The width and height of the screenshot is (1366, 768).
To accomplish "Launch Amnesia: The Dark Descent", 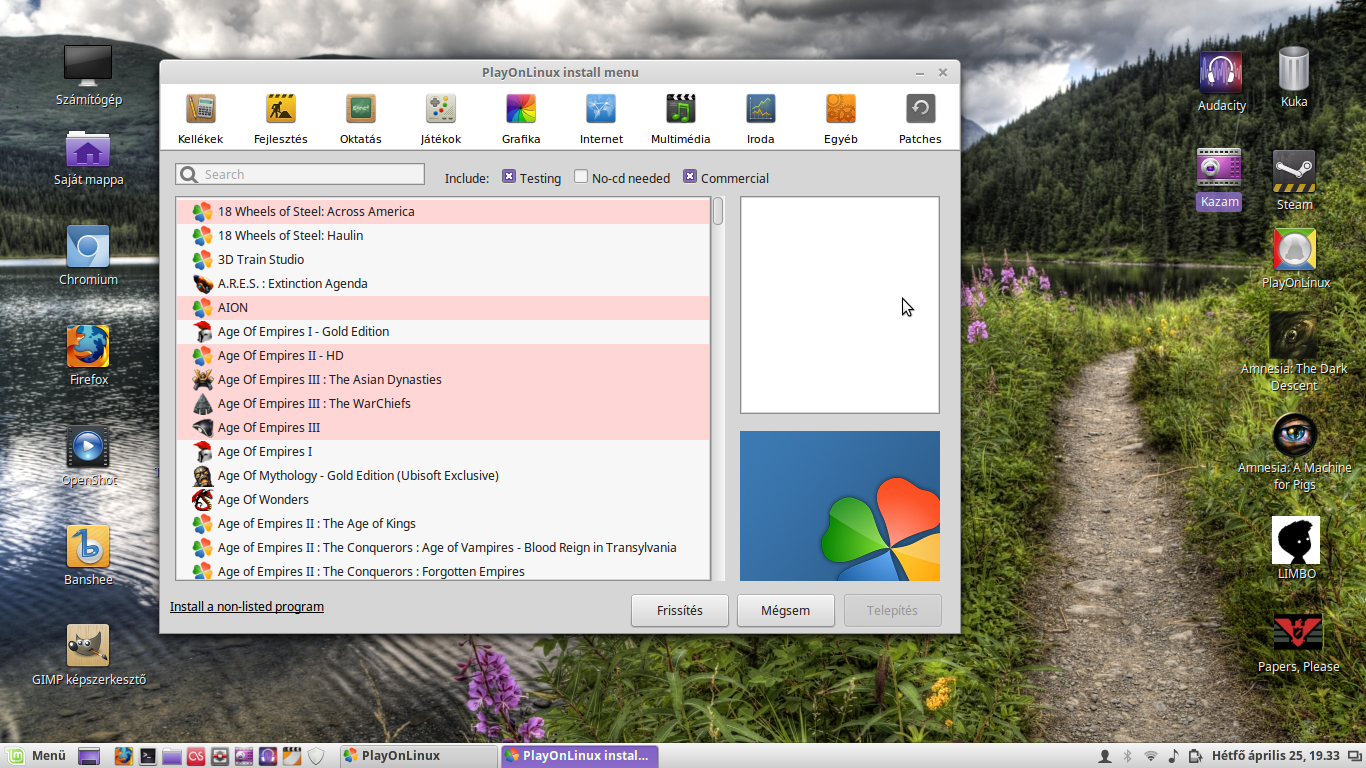I will click(x=1294, y=352).
